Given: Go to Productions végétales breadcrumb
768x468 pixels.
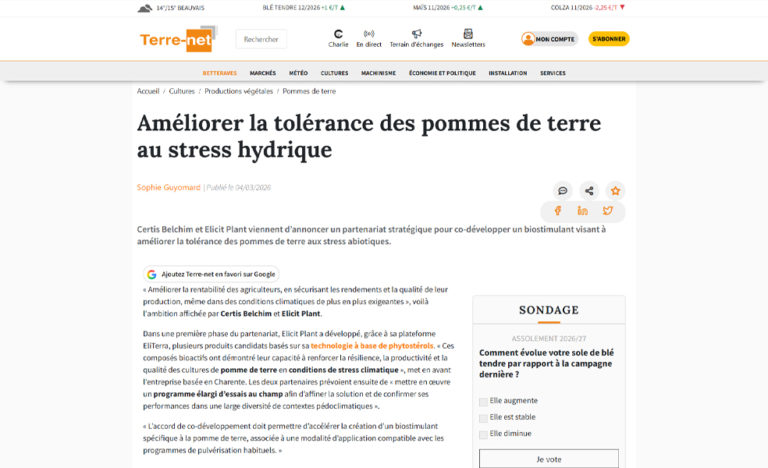Looking at the screenshot, I should 239,91.
